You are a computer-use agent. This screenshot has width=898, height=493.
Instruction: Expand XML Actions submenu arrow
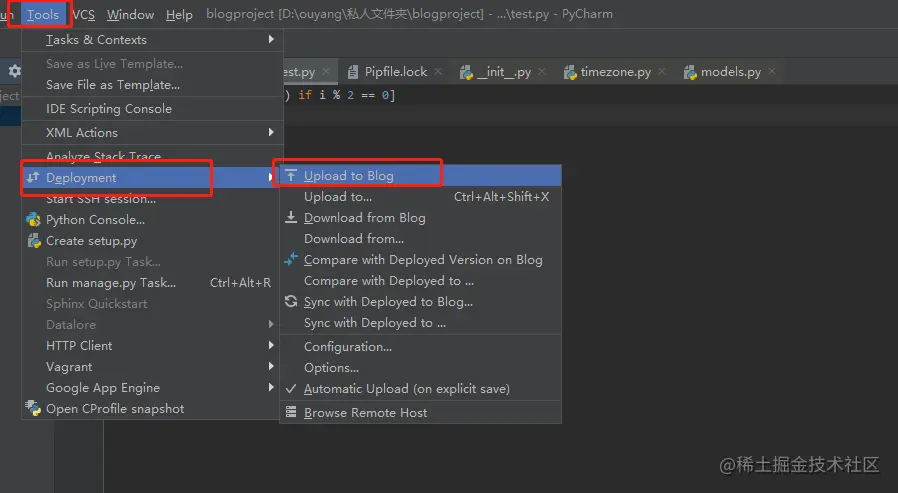coord(271,132)
